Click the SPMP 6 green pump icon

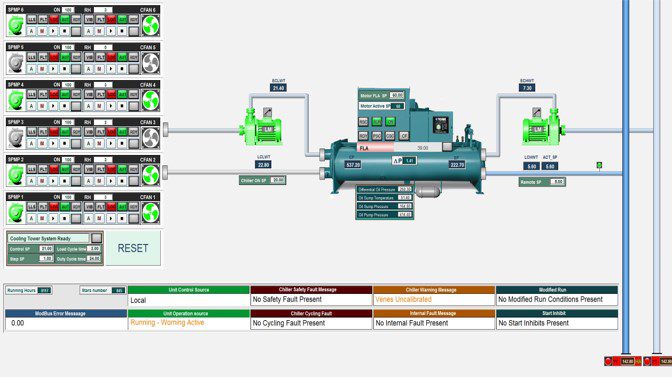16,25
